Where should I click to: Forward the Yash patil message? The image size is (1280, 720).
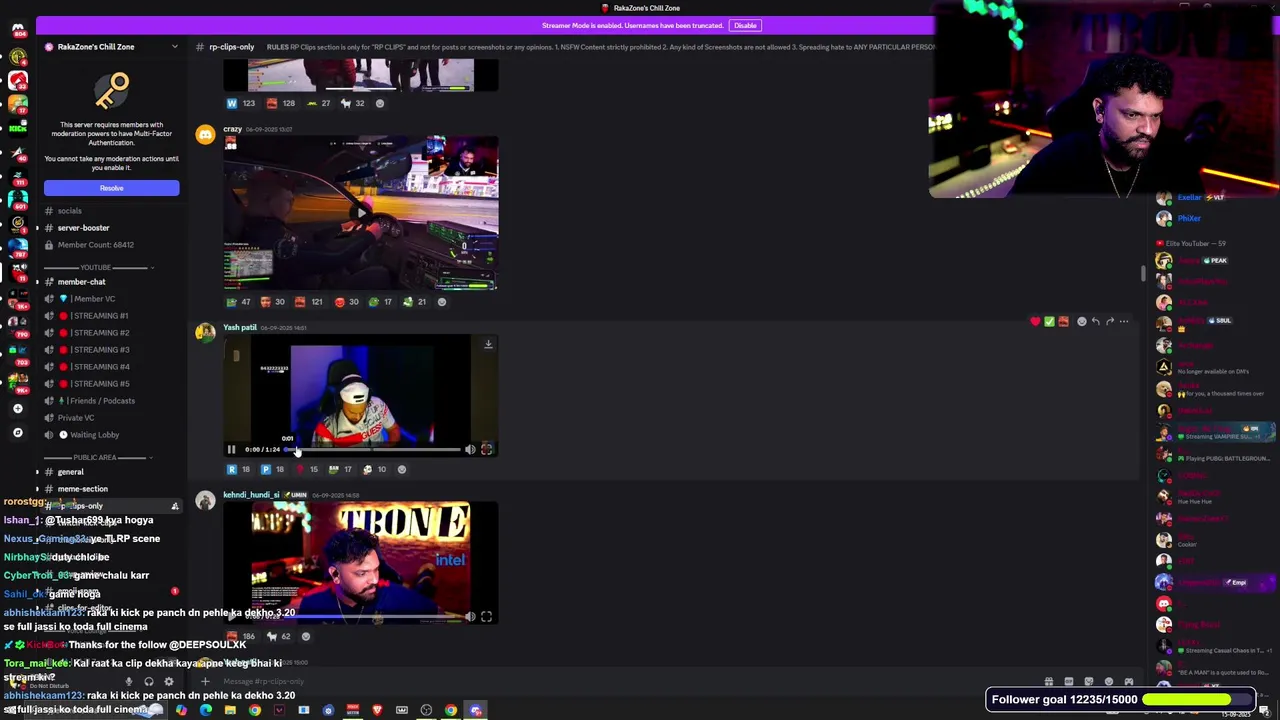[x=1109, y=322]
